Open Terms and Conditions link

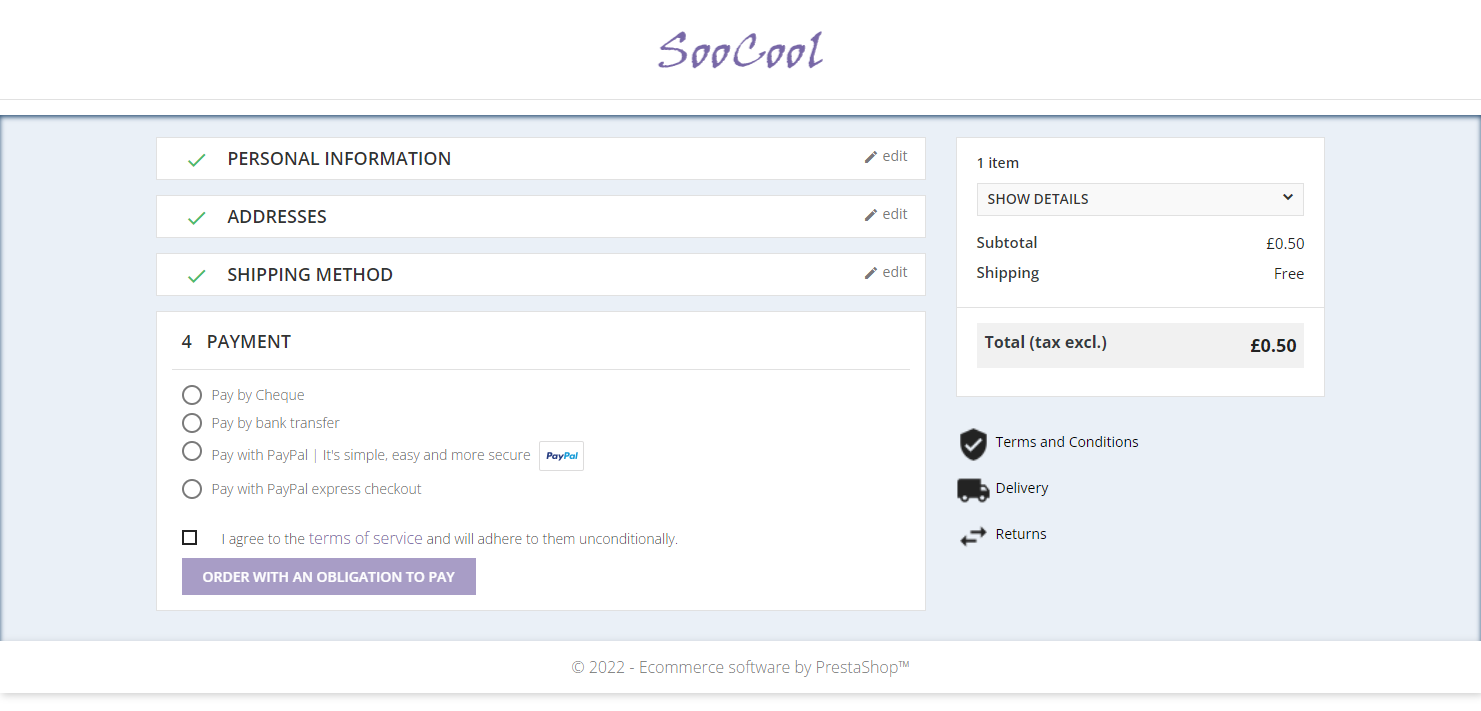click(x=1067, y=442)
